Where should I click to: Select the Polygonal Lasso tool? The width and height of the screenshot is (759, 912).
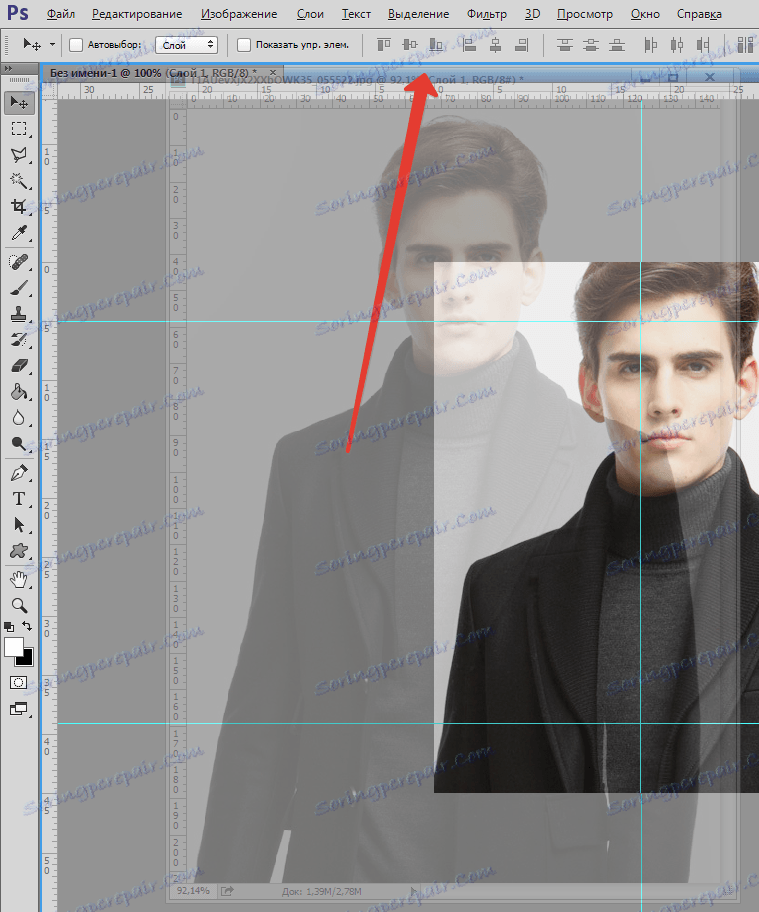(x=19, y=155)
